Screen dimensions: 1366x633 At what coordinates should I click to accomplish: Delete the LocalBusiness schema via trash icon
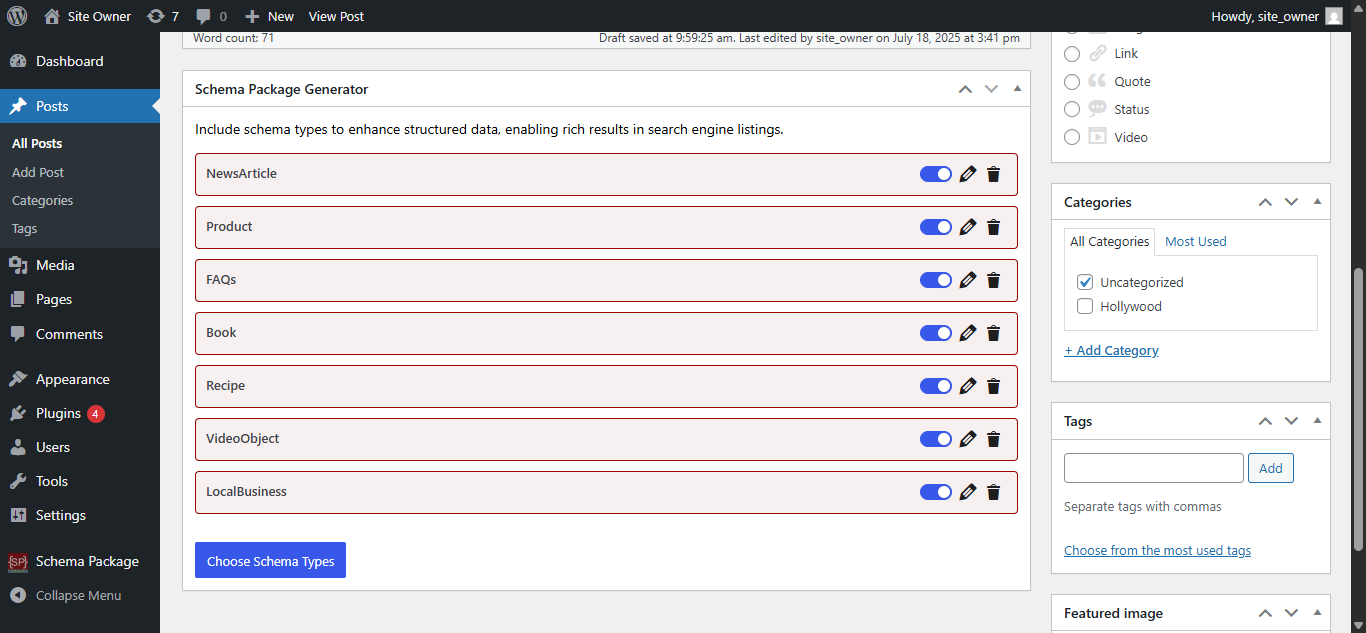point(993,492)
